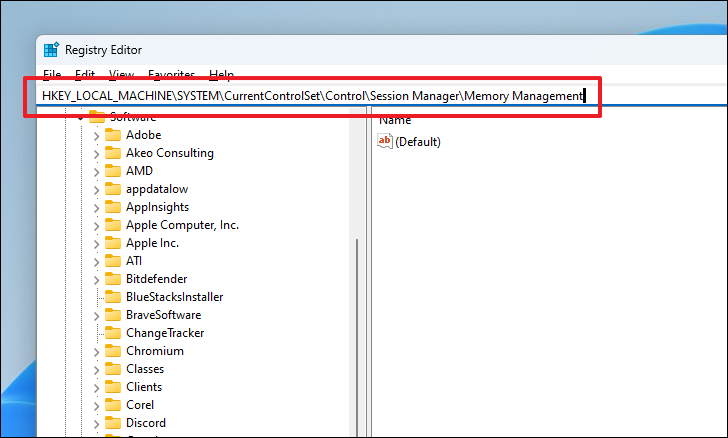Expand the Adobe key
The image size is (728, 438).
point(96,136)
